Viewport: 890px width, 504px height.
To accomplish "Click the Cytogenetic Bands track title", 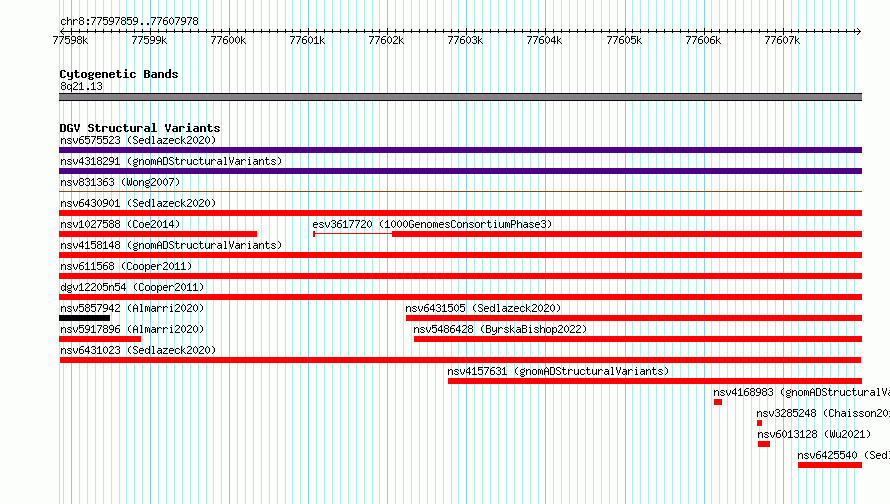I will point(119,74).
